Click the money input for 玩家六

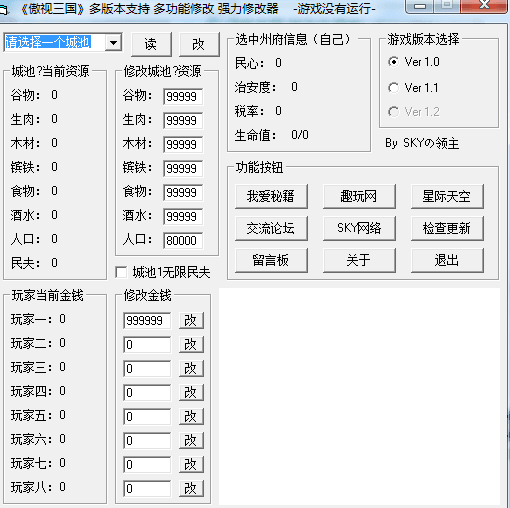(147, 441)
